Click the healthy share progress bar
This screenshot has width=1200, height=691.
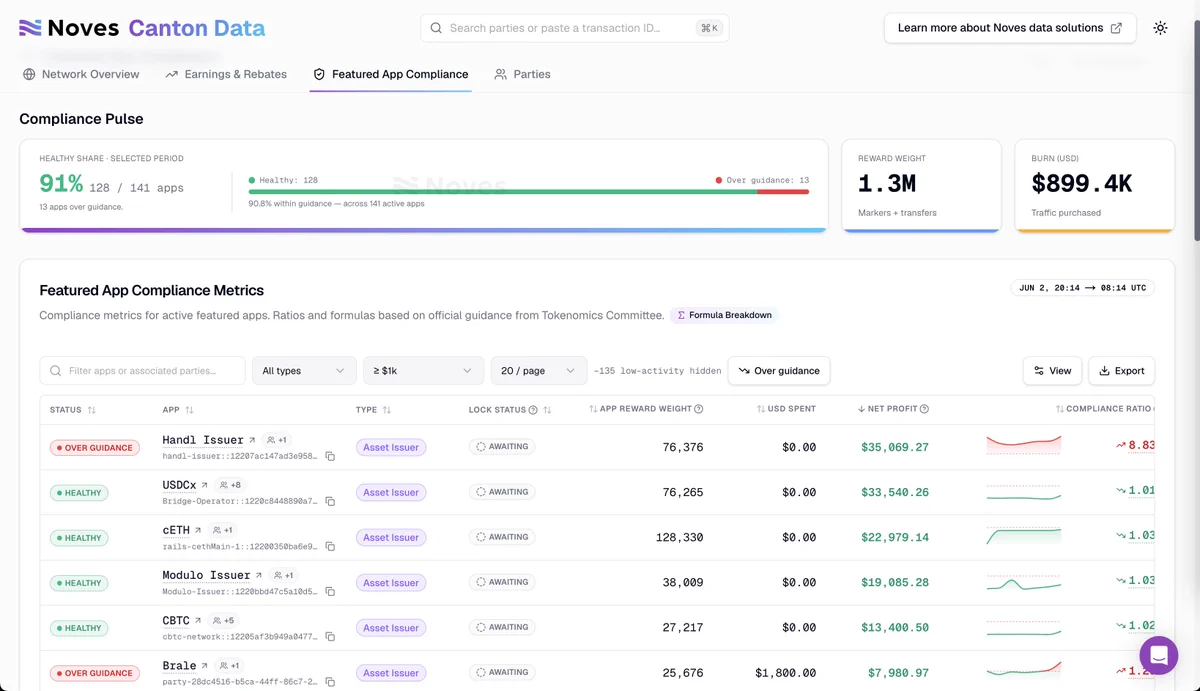point(528,192)
